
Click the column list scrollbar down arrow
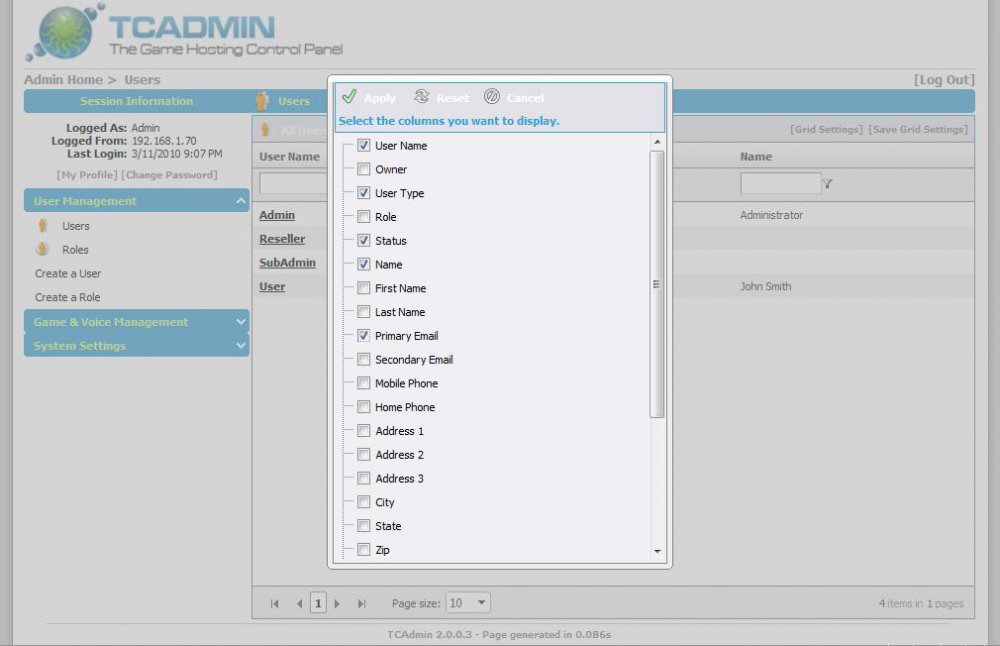click(657, 551)
